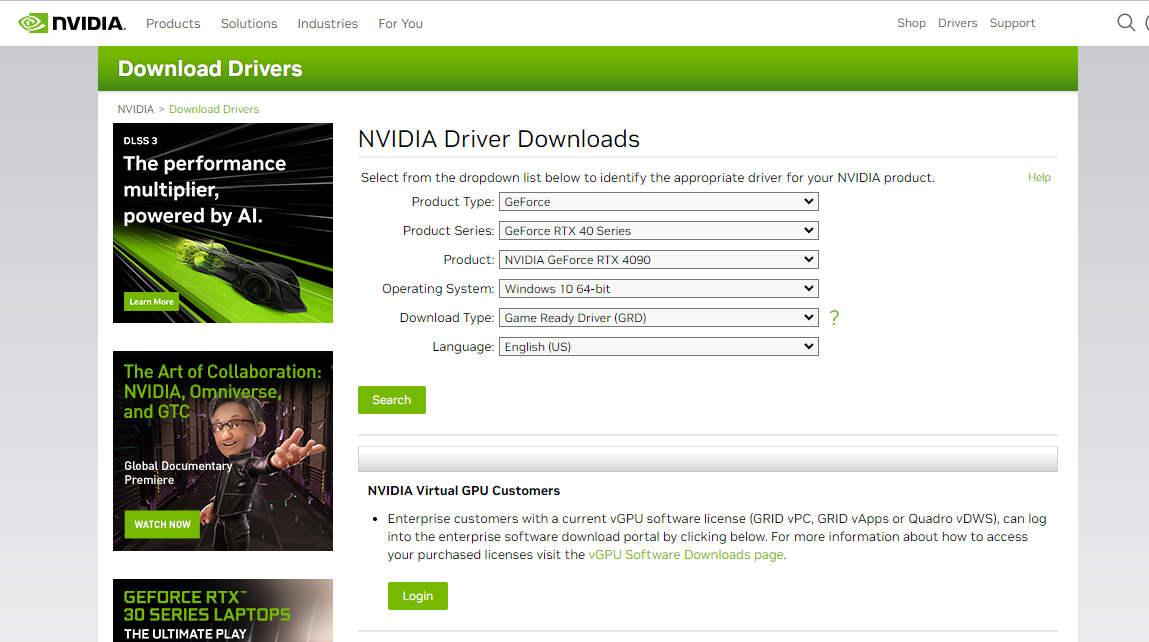Go to Shop in top navigation

tap(912, 23)
